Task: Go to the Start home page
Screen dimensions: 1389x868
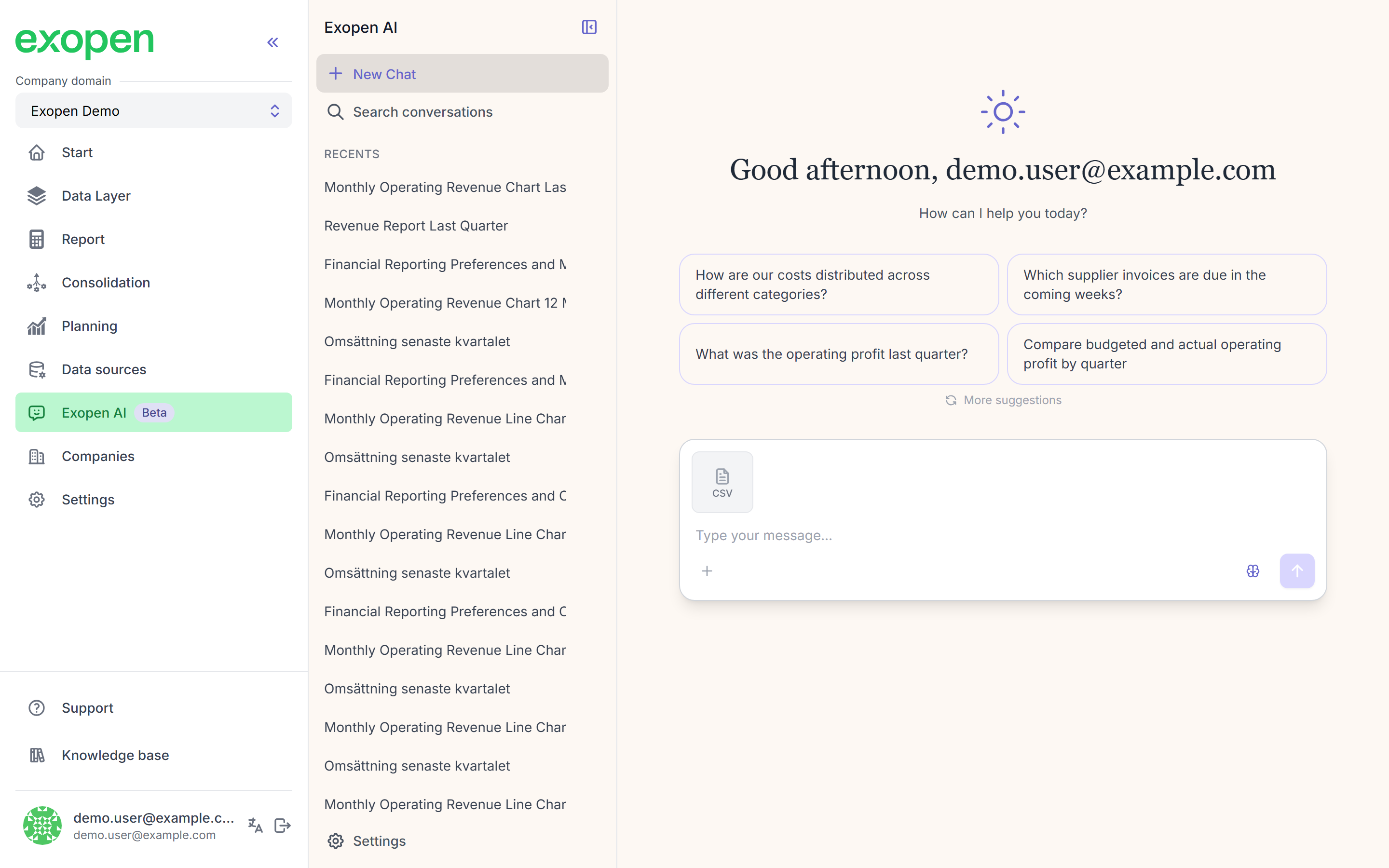Action: [x=154, y=153]
